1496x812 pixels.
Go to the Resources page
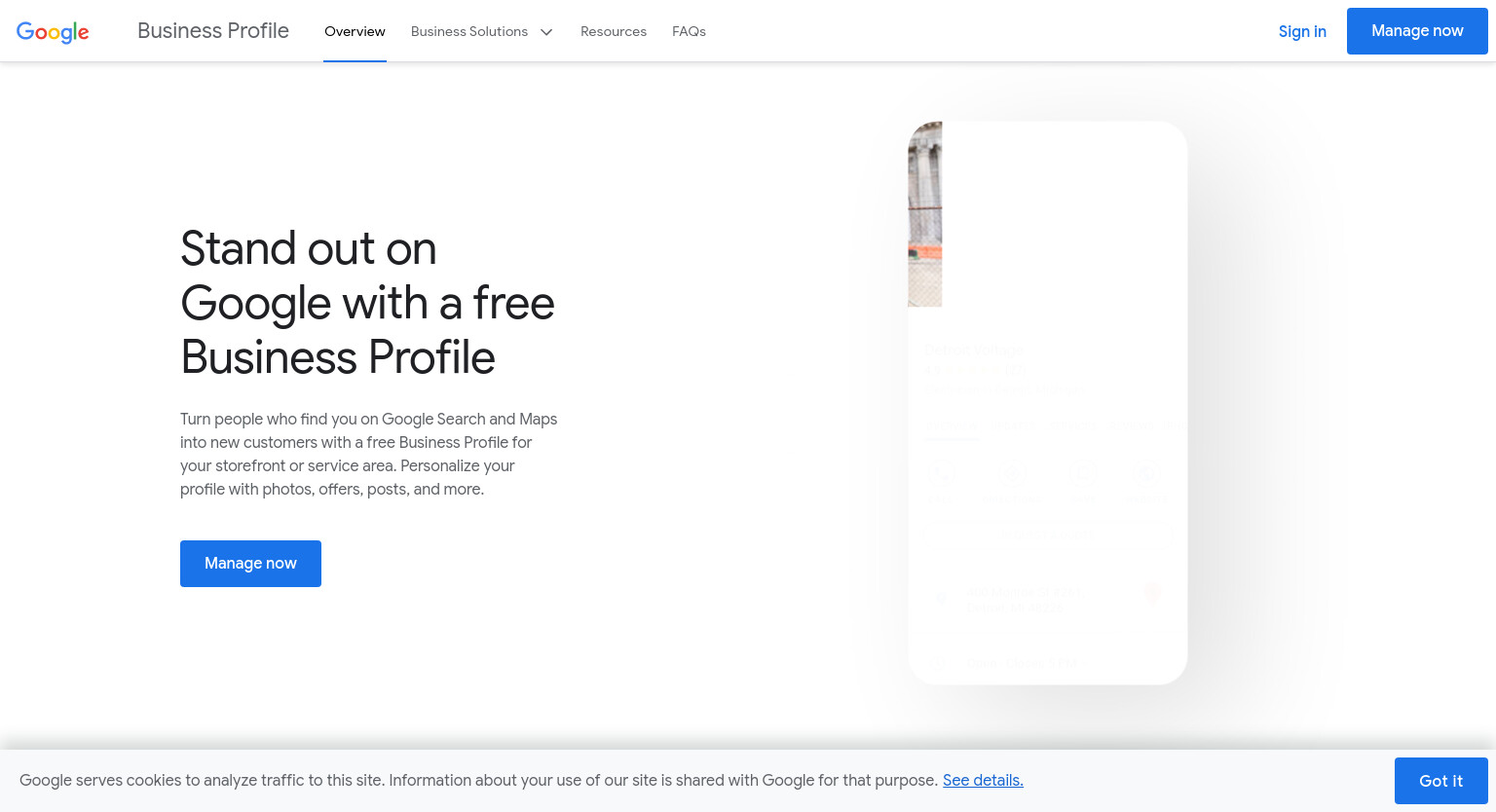614,31
